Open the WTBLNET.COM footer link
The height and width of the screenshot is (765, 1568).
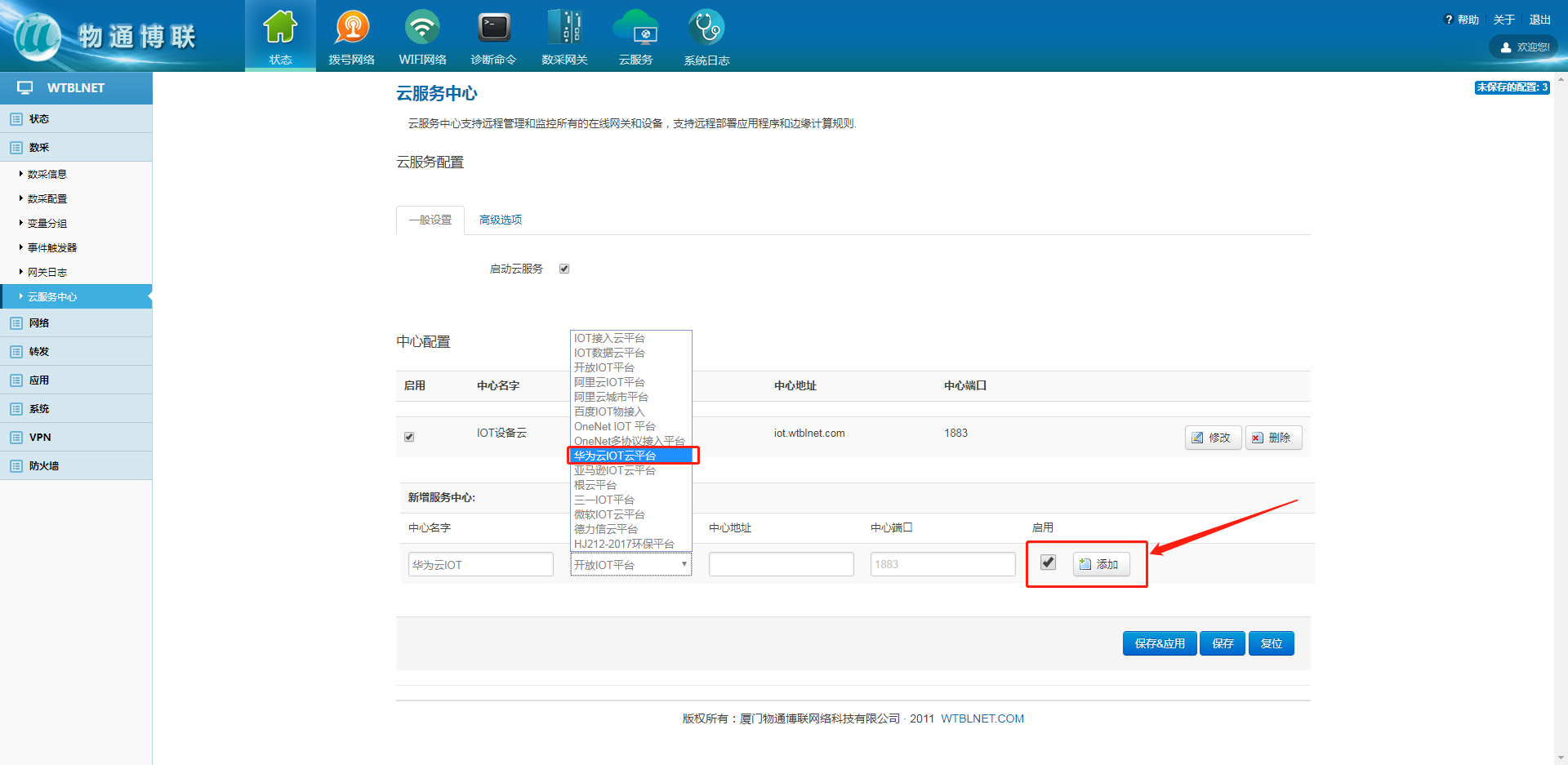pos(982,718)
